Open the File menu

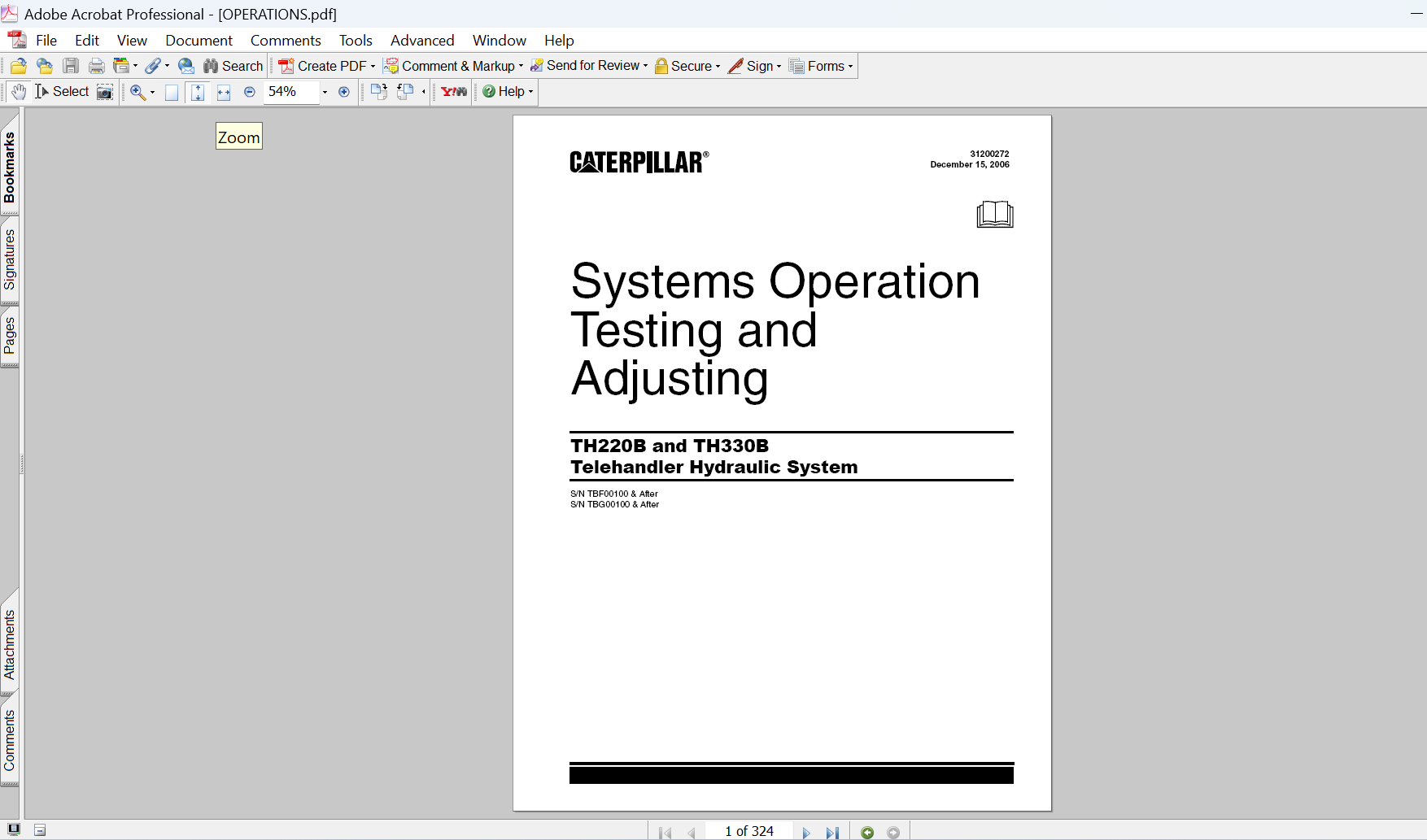[46, 41]
